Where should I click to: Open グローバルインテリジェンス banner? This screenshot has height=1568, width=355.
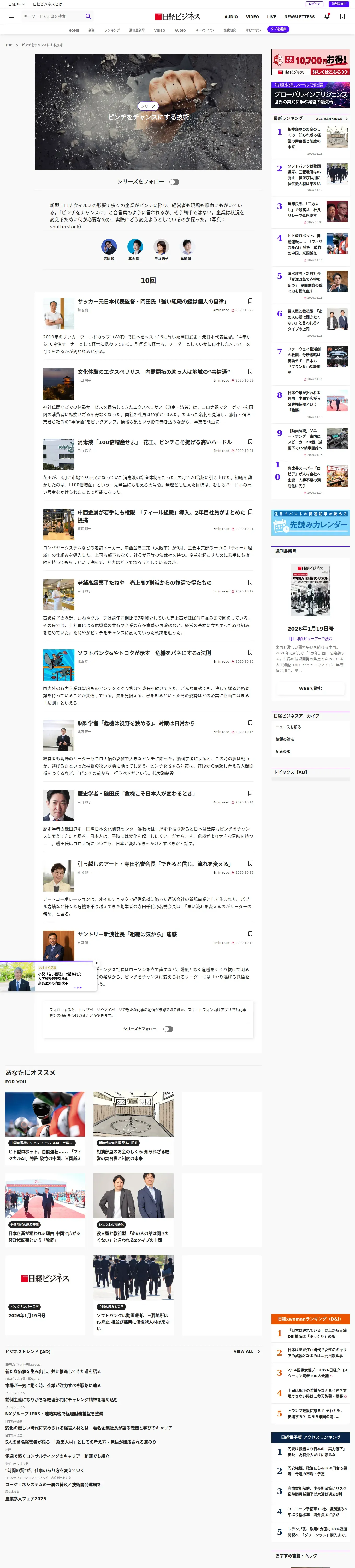tap(311, 95)
